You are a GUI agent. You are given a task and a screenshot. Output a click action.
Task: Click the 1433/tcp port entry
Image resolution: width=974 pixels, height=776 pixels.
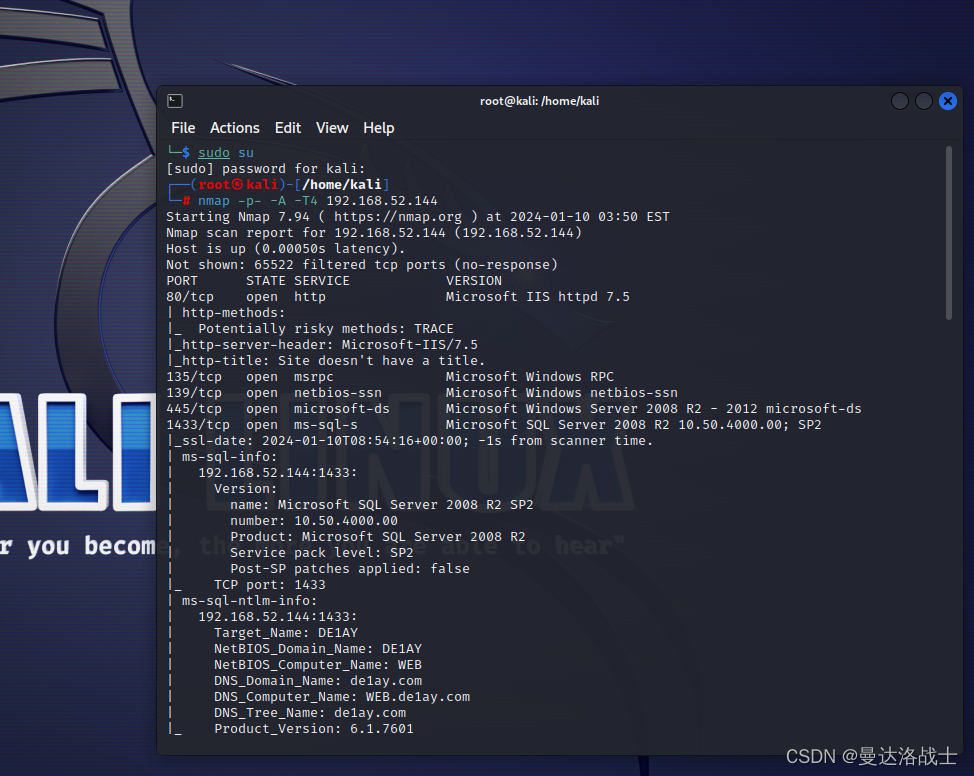tap(198, 425)
